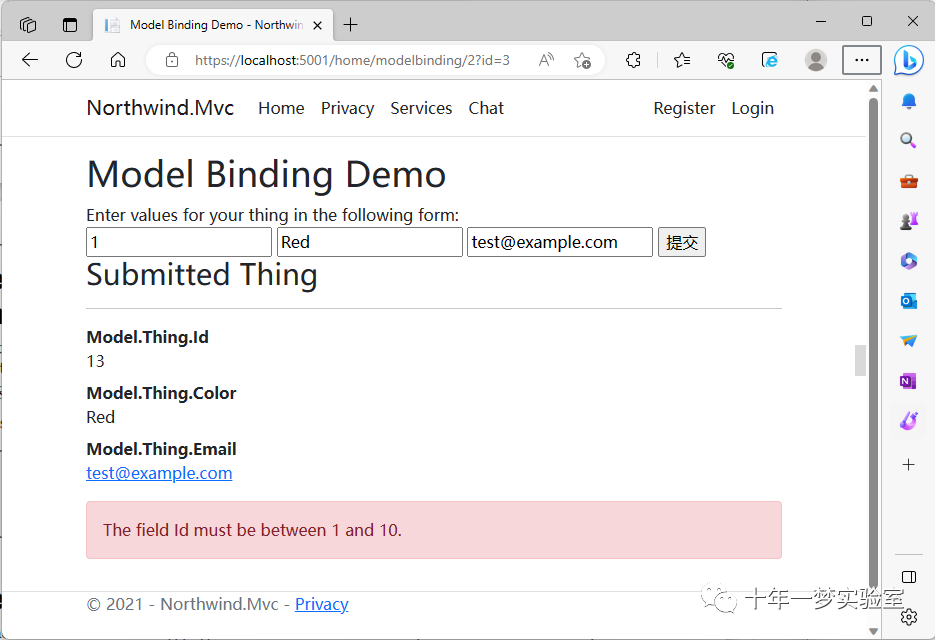The width and height of the screenshot is (935, 640).
Task: Select the Model.Thing.Email label
Action: click(161, 449)
